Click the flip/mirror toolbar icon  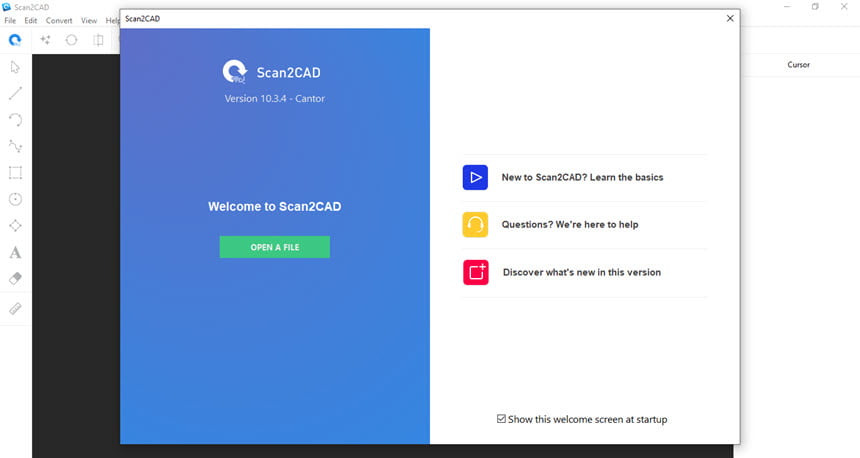point(98,40)
